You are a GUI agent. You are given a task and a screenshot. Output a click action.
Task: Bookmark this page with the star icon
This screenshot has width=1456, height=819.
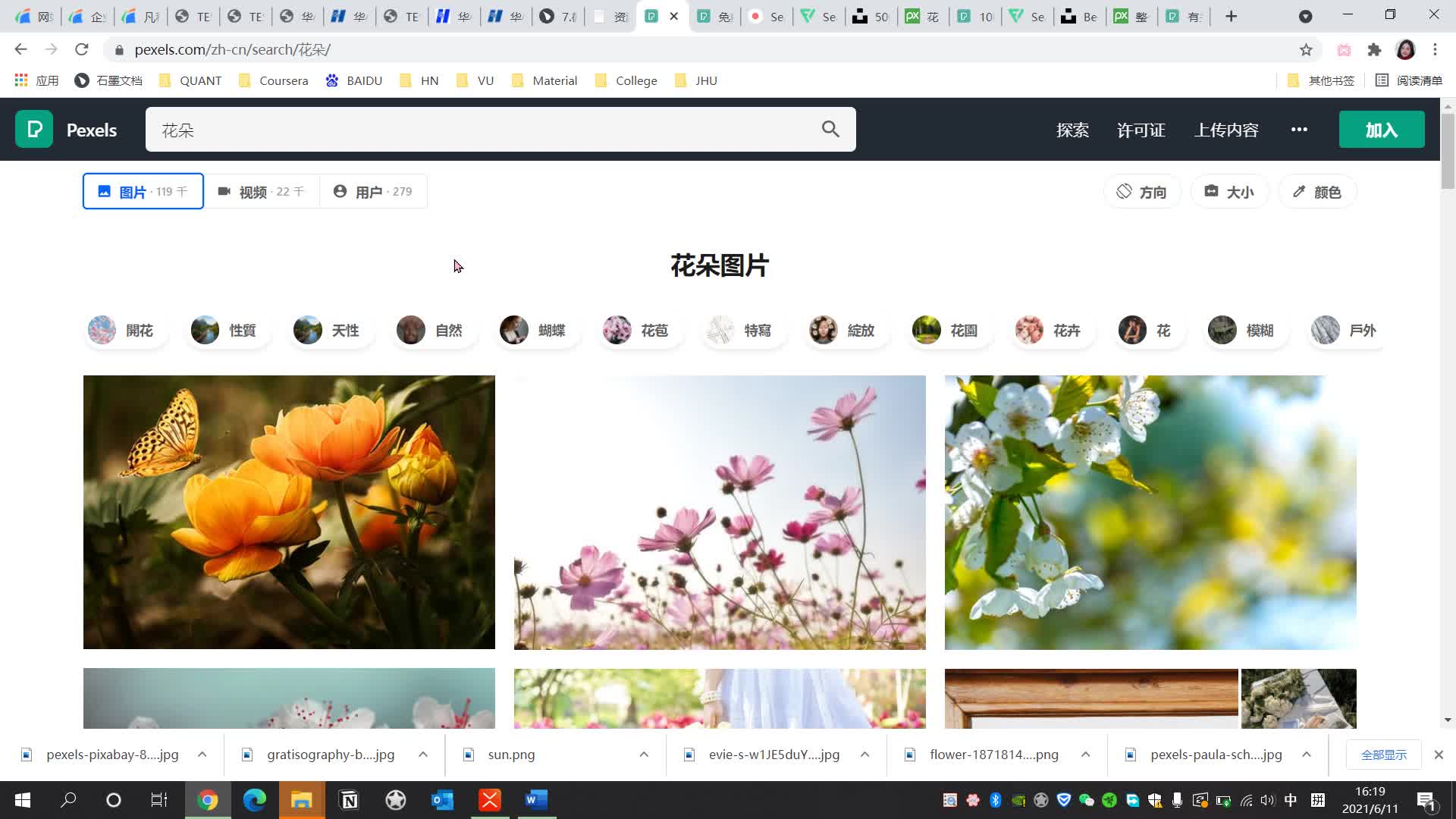1306,49
